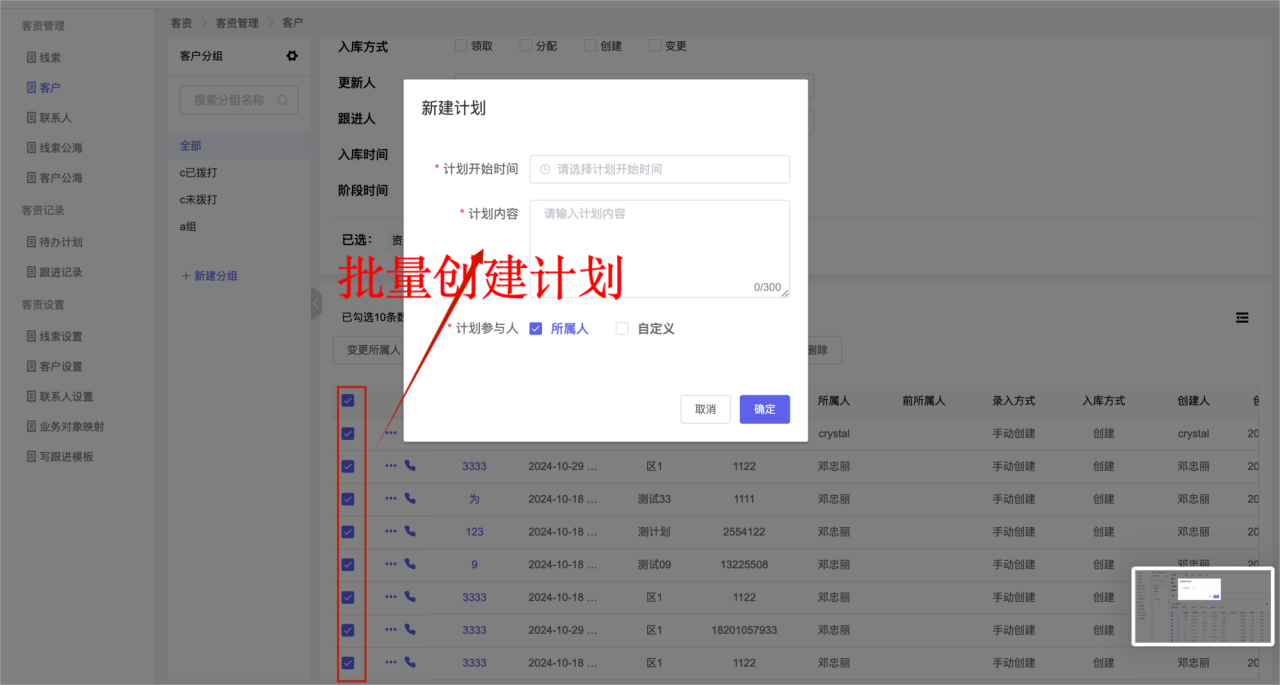Open customer 123 name link
Viewport: 1280px width, 685px height.
tap(474, 532)
